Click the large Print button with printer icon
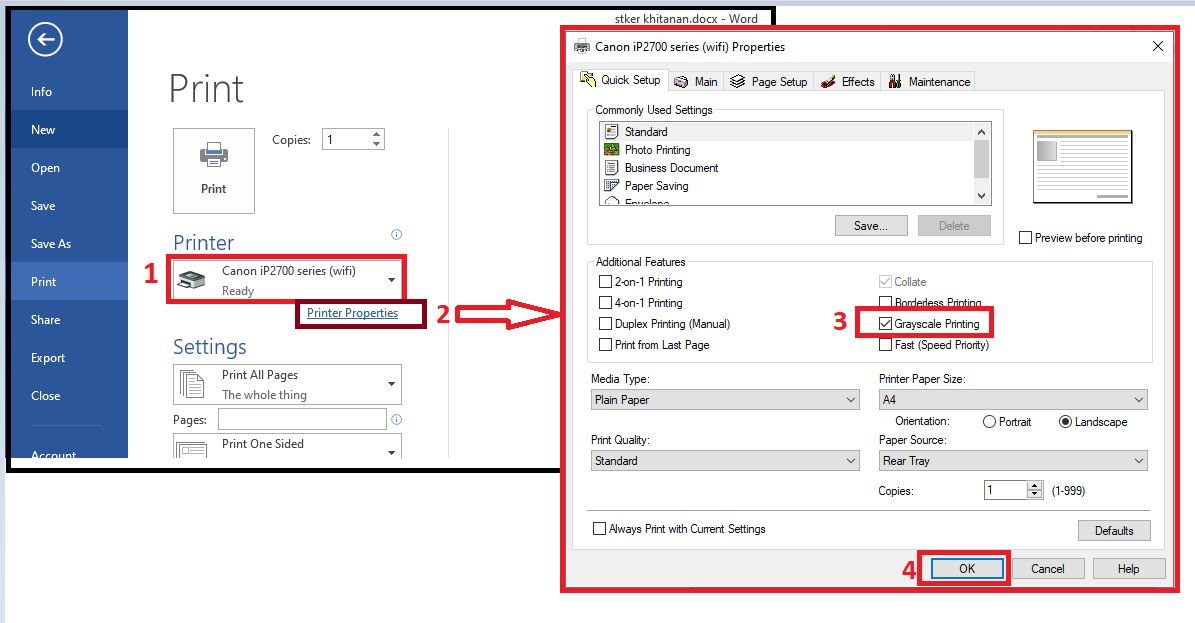 [213, 171]
